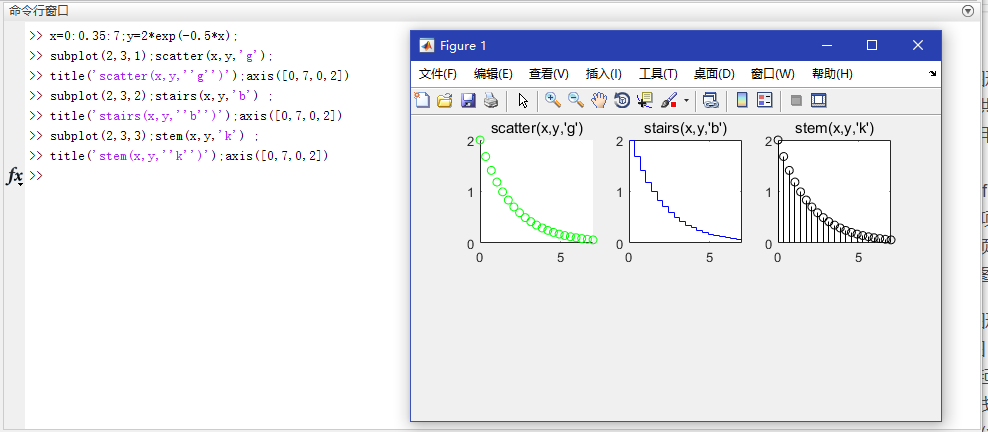Click the scatter(x,y,'g') plot title
Screen dimensions: 988x432
537,129
